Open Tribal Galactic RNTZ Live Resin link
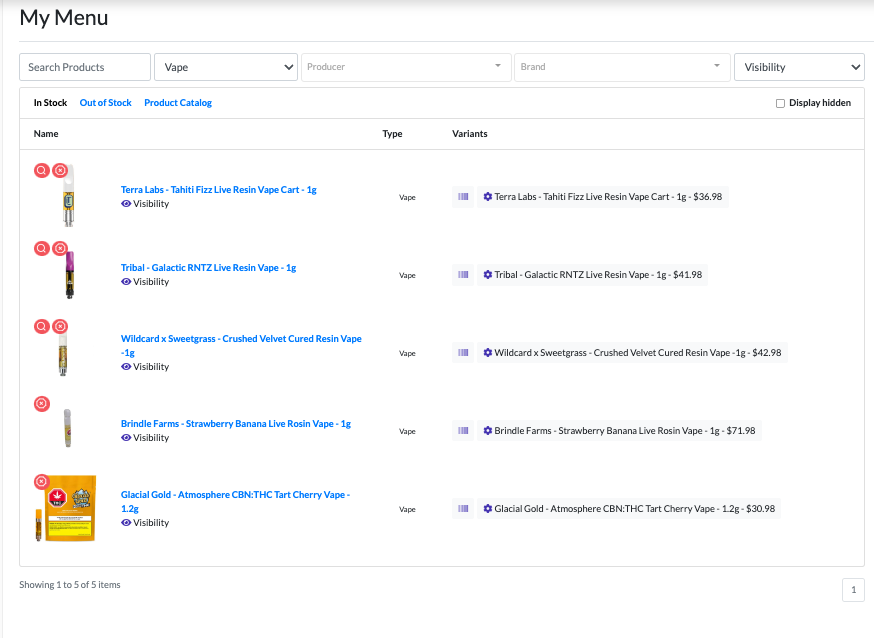Image resolution: width=874 pixels, height=638 pixels. 208,267
